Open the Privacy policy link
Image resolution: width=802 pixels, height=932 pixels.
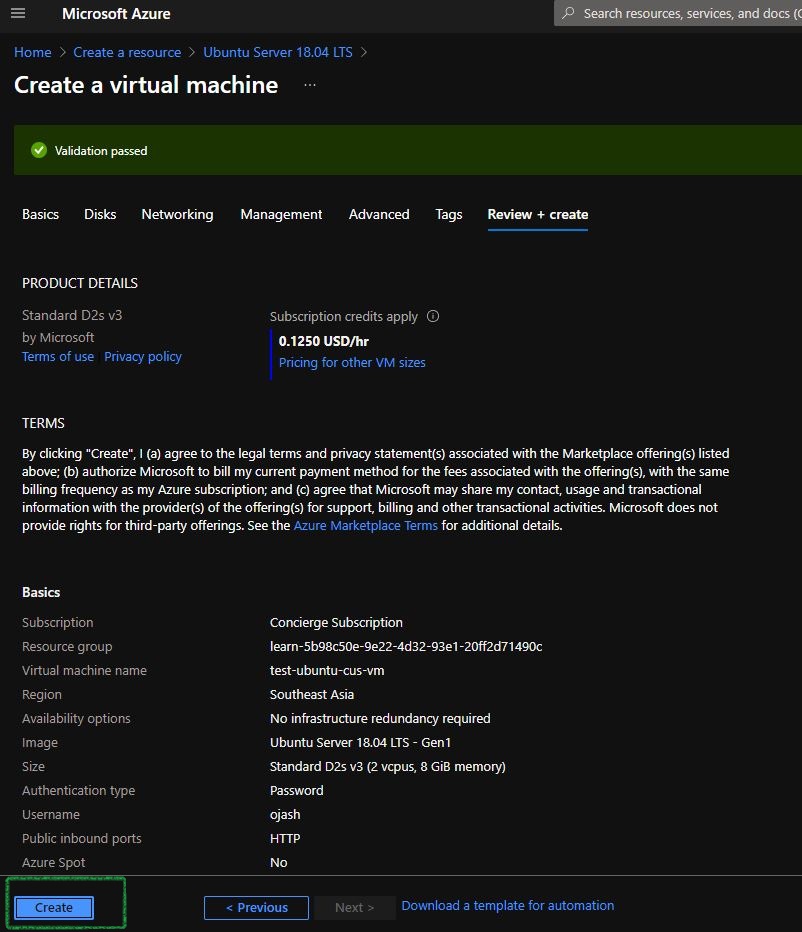(x=143, y=357)
